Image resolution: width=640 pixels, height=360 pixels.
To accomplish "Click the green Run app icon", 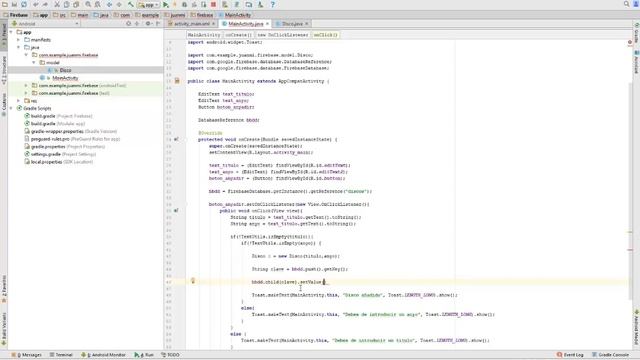I will click(166, 4).
